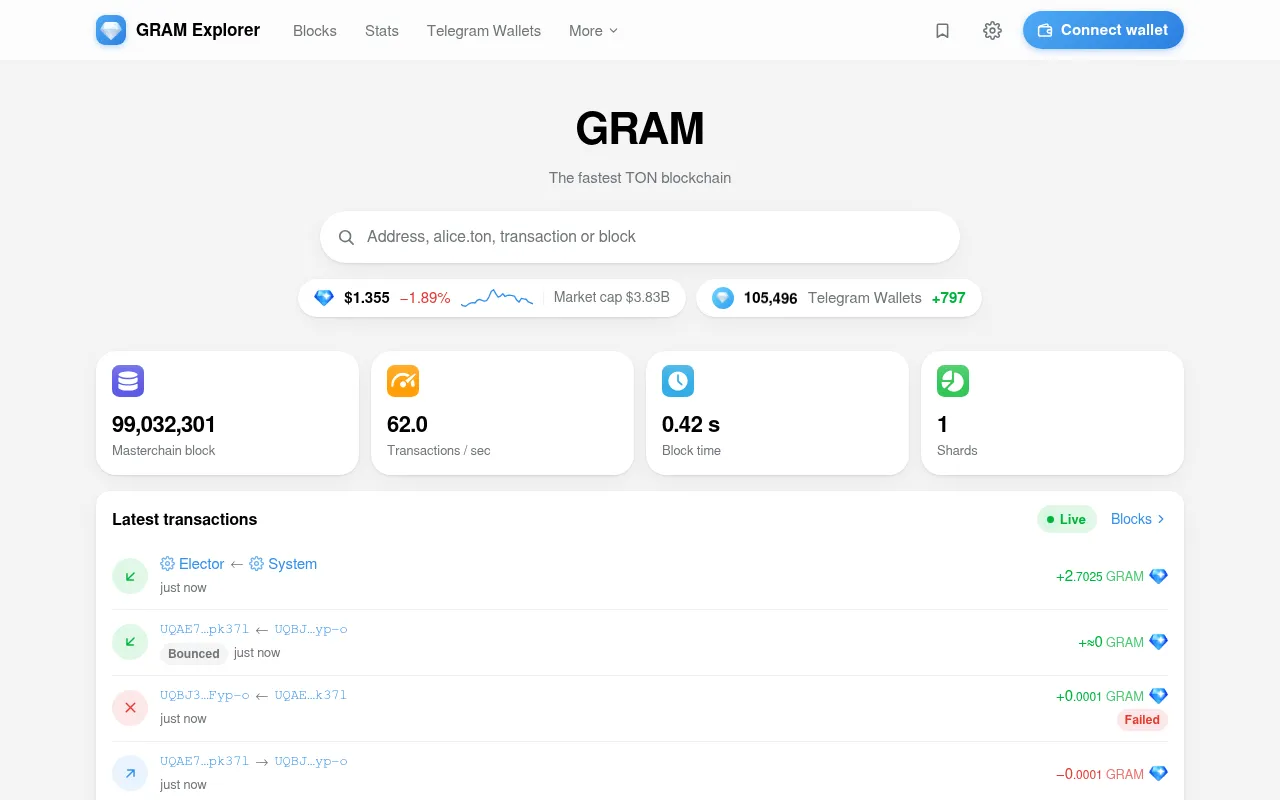Click the −1.89% price change
This screenshot has width=1280, height=800.
pos(425,298)
